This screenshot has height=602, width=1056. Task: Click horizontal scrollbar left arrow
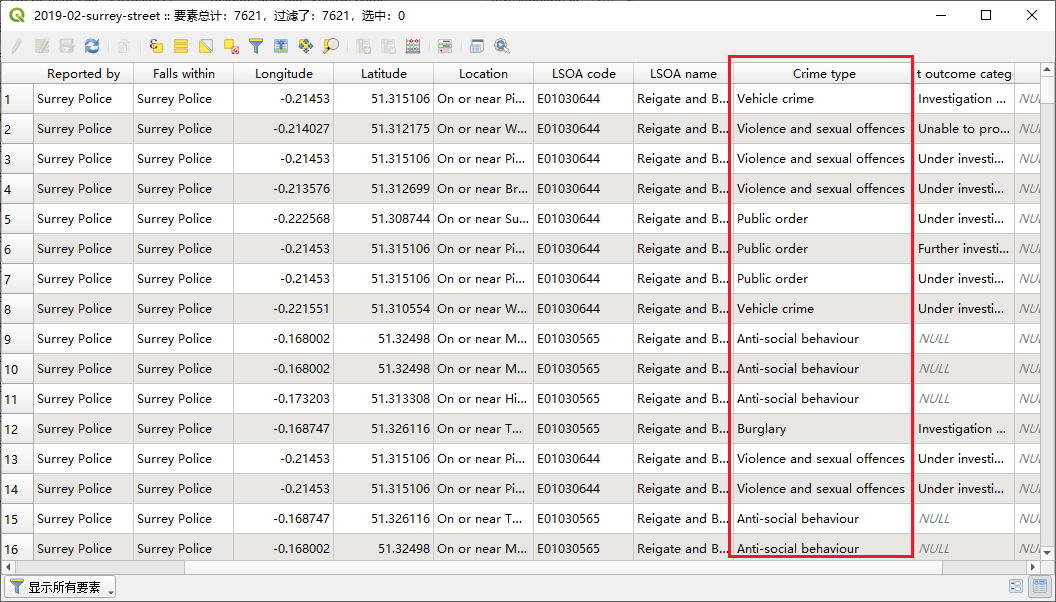[7, 567]
